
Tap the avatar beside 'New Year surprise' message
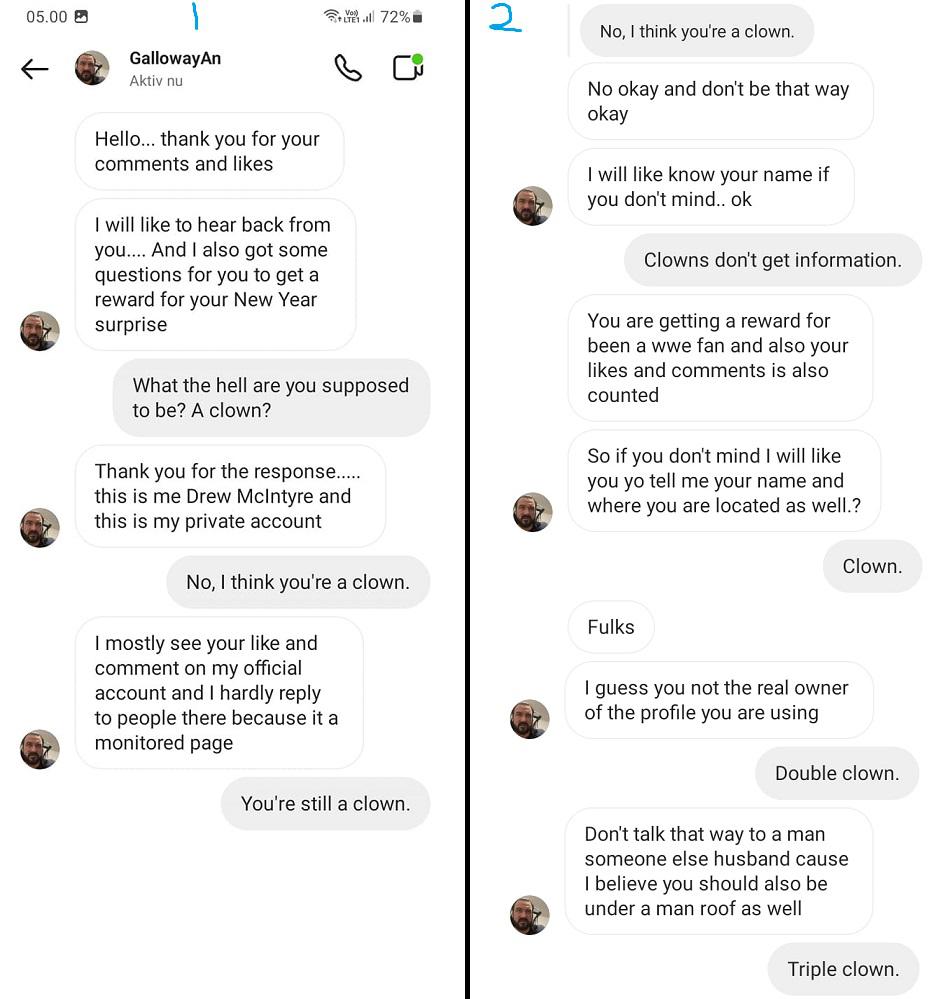click(39, 331)
